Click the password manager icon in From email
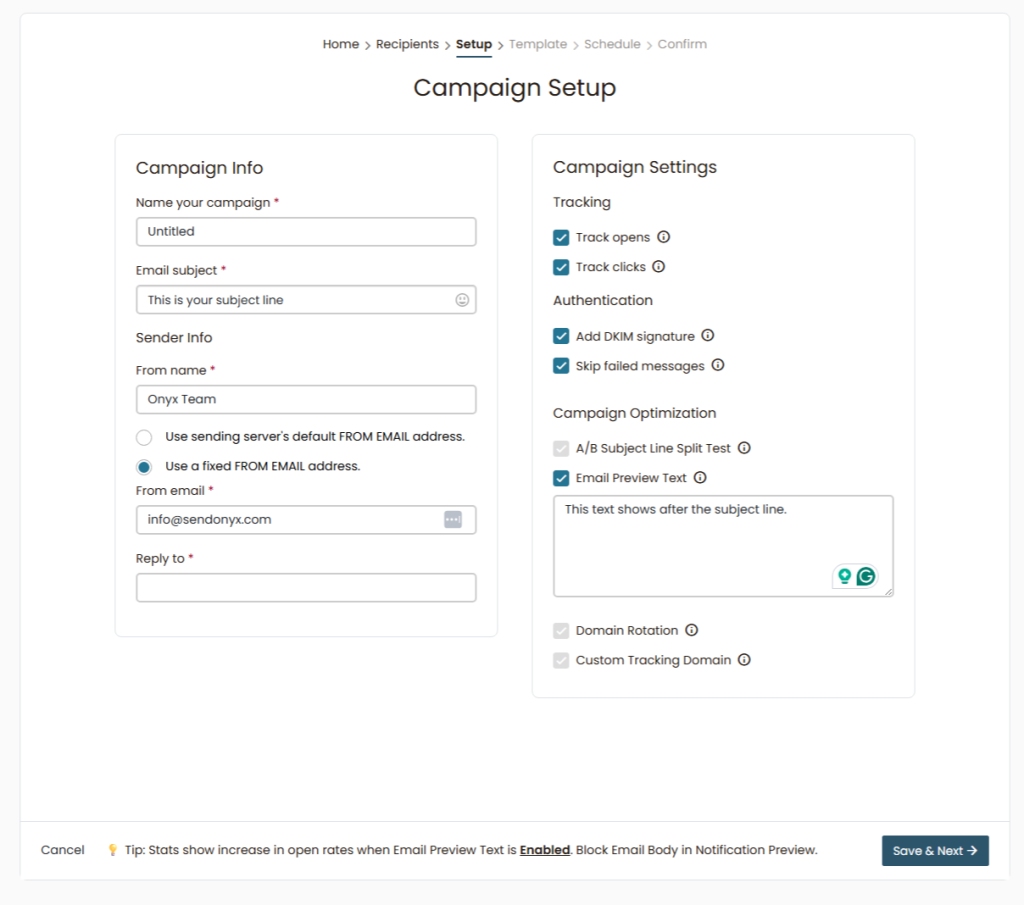The image size is (1024, 905). pos(453,520)
